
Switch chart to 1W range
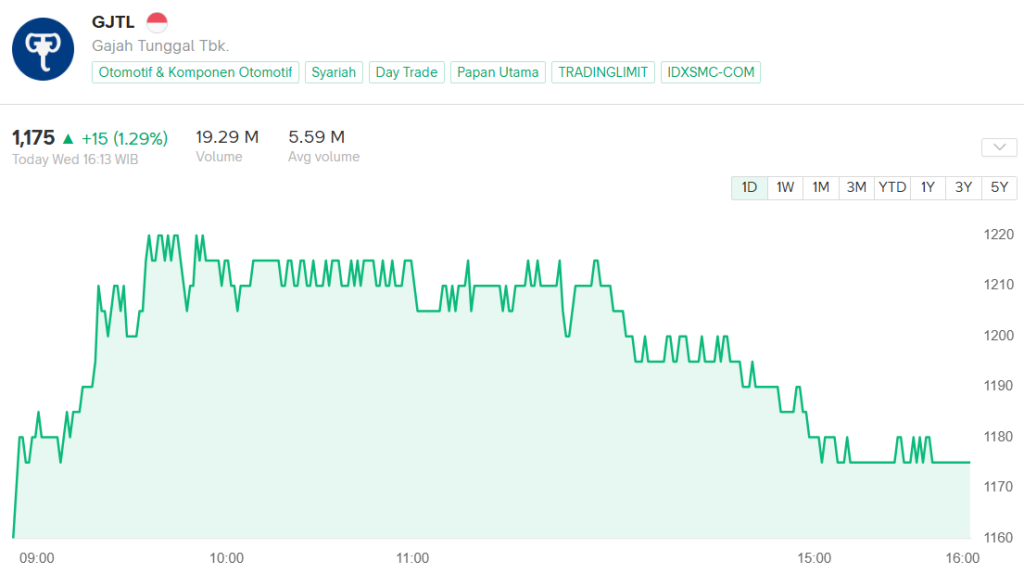pos(785,187)
